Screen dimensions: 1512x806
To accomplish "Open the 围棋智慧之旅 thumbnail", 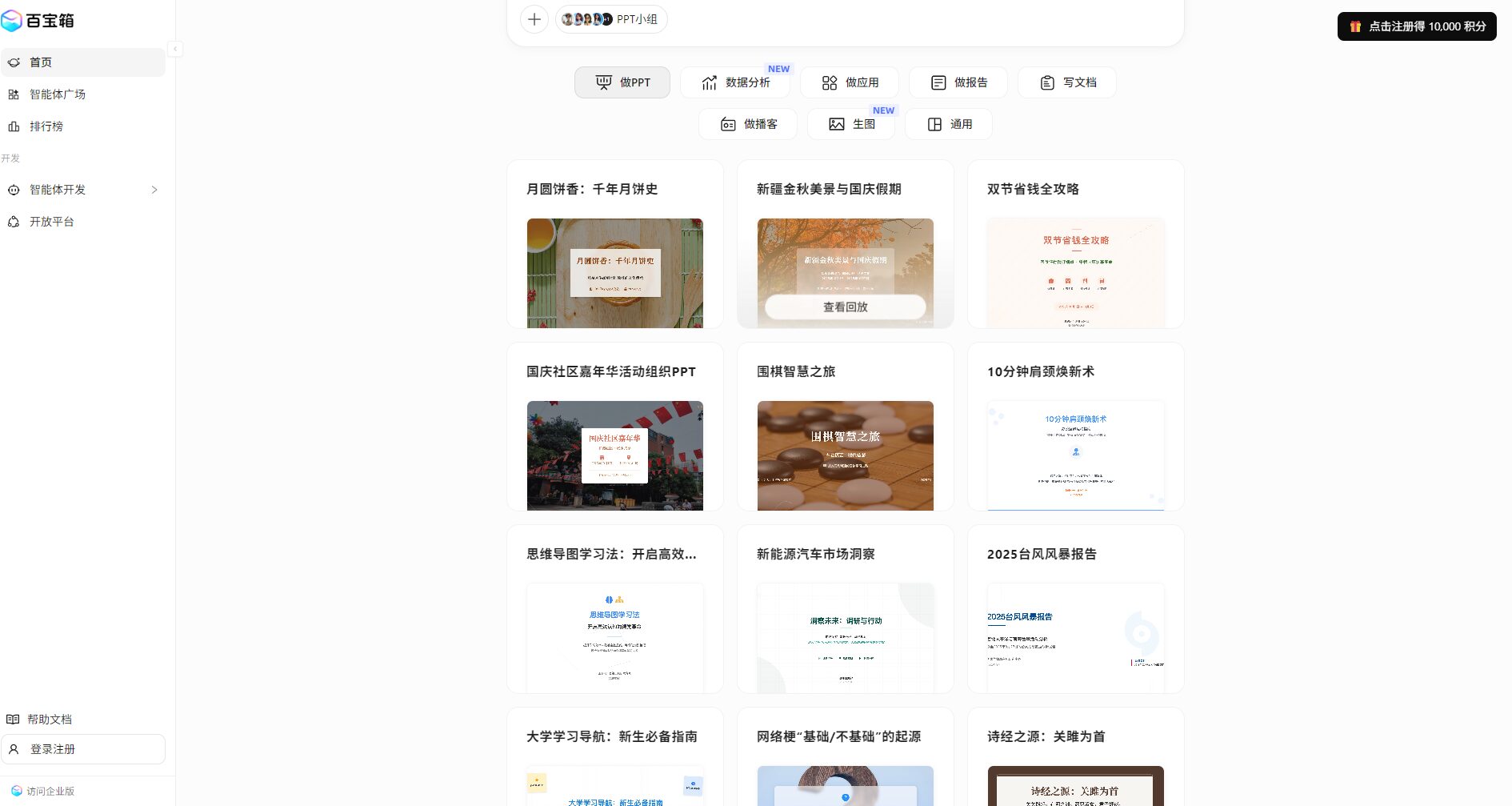I will click(x=845, y=455).
